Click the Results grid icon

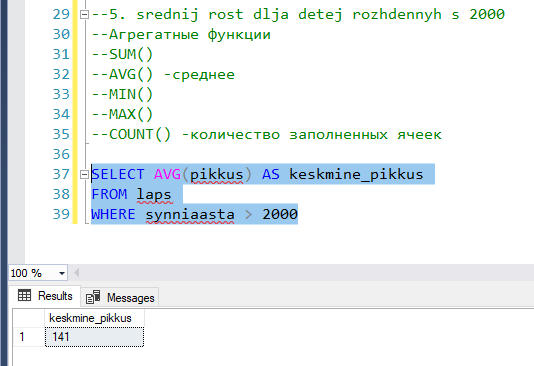pos(24,295)
